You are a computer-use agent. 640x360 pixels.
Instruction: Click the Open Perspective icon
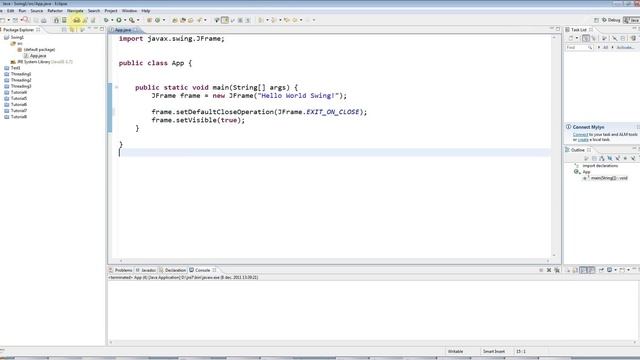pyautogui.click(x=596, y=20)
